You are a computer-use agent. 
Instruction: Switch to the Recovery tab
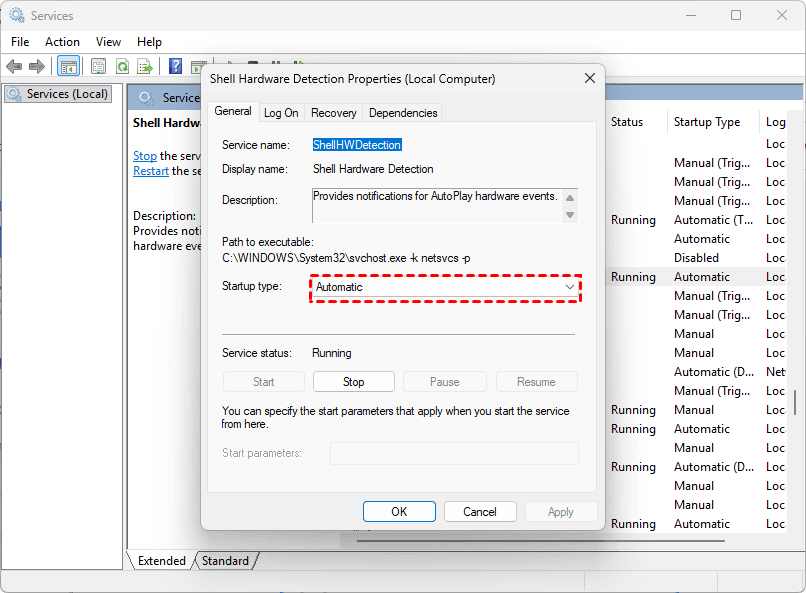click(333, 113)
